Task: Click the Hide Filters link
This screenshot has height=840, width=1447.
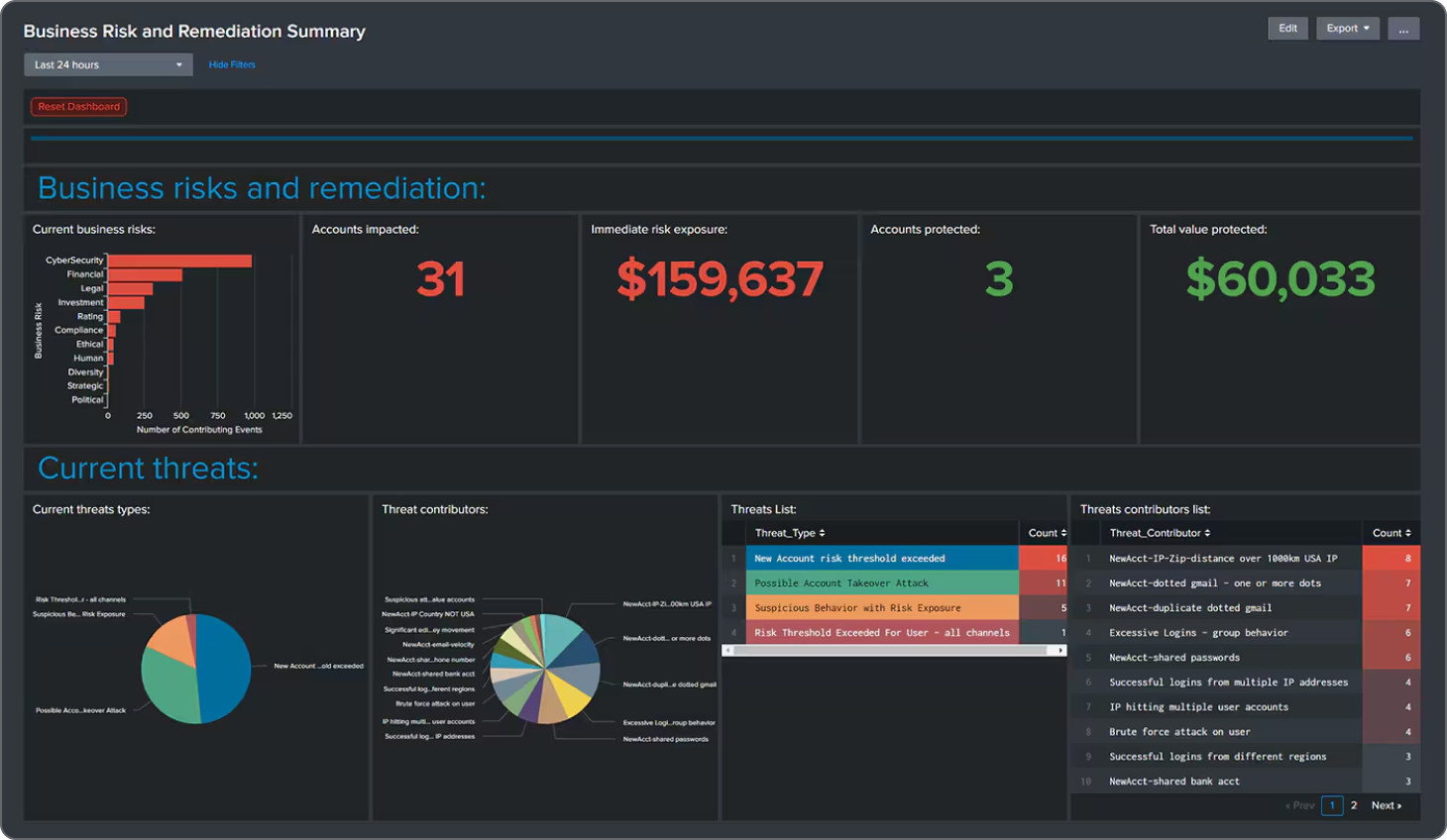Action: (x=232, y=64)
